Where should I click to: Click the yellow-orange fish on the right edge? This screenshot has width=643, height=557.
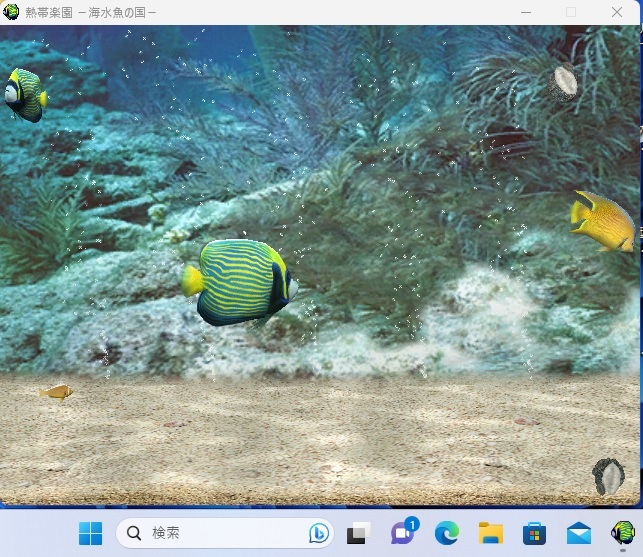click(x=602, y=221)
